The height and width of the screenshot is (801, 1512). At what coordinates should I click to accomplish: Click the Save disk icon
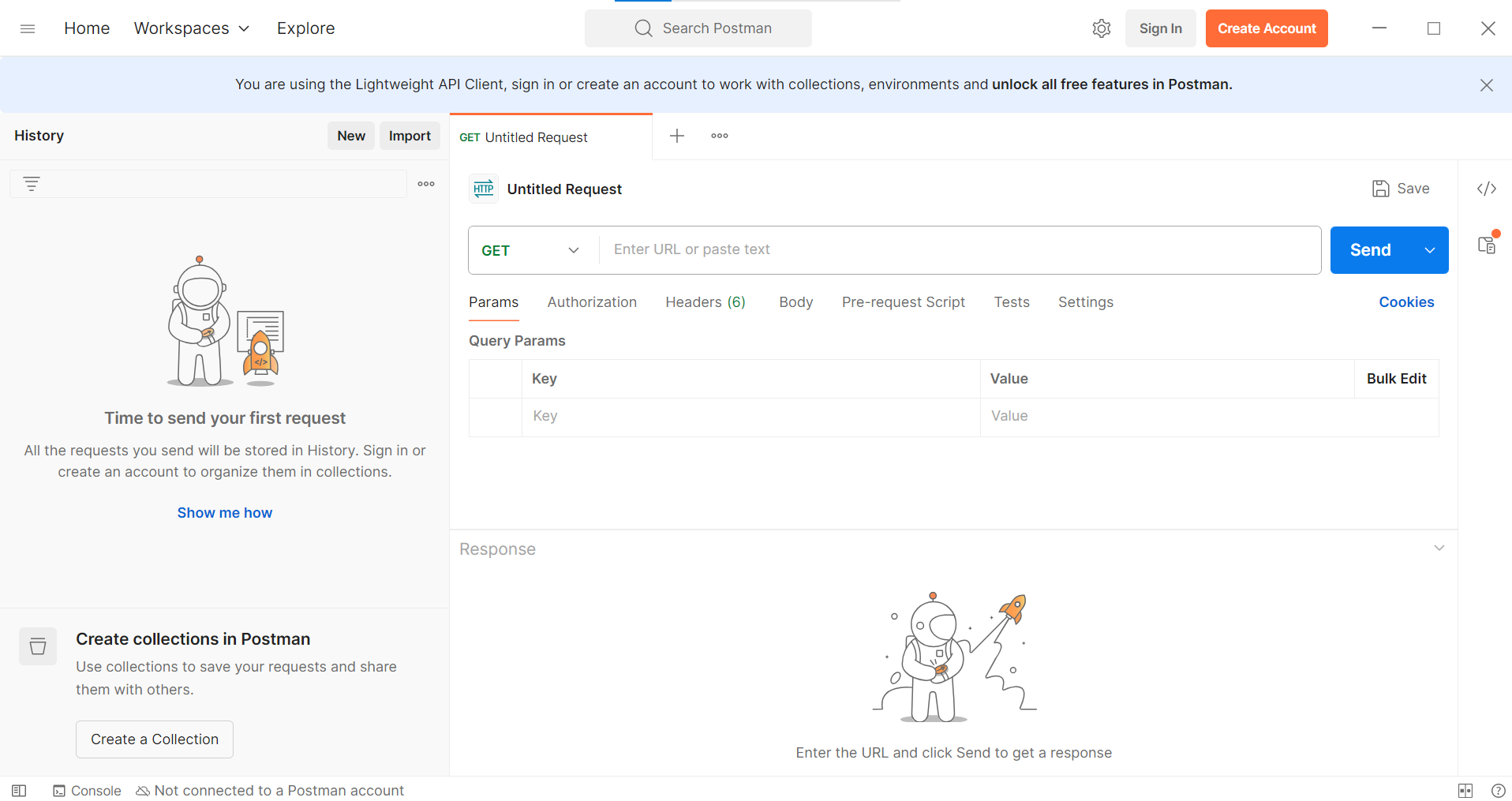[x=1380, y=189]
